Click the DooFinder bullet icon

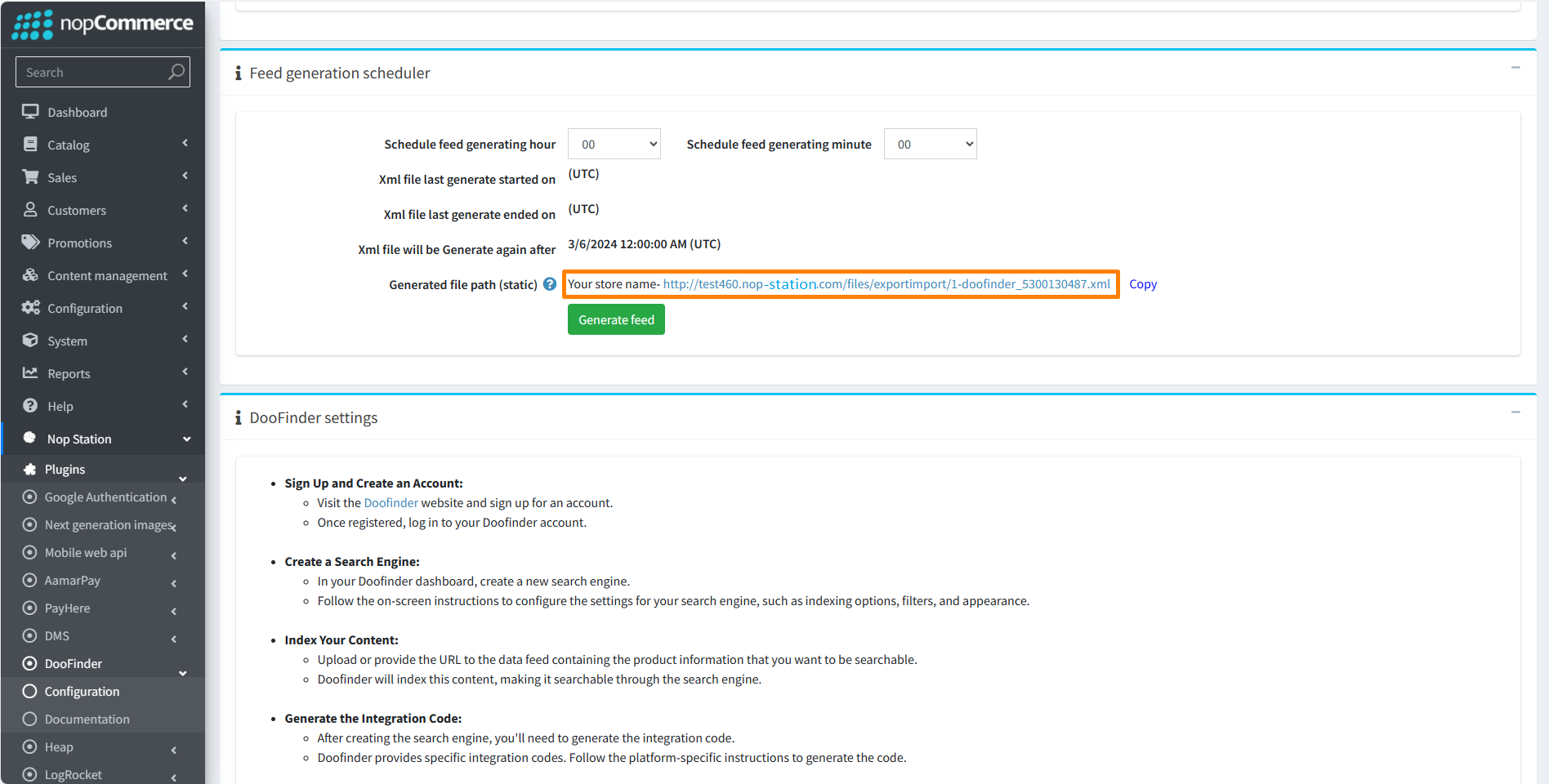[30, 663]
